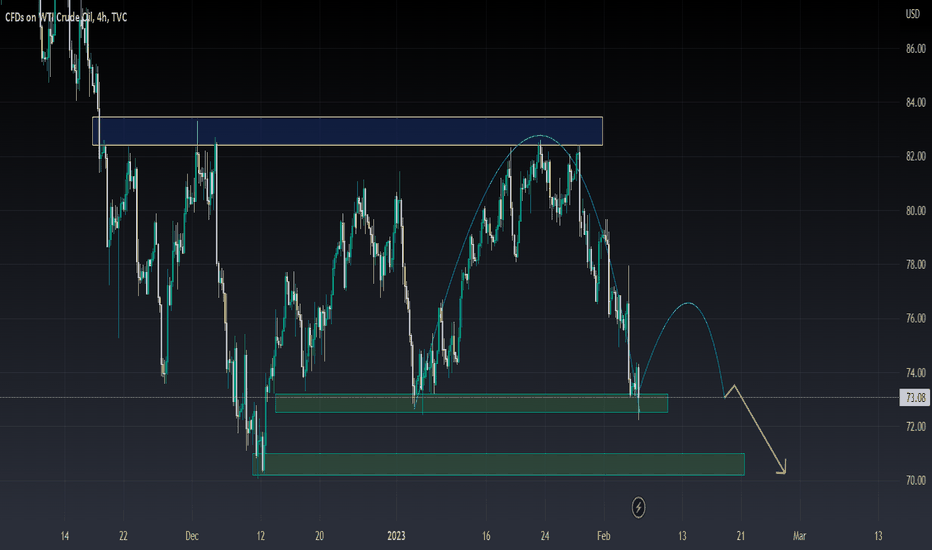The width and height of the screenshot is (932, 550).
Task: Click the 86.00 price axis label
Action: (915, 49)
